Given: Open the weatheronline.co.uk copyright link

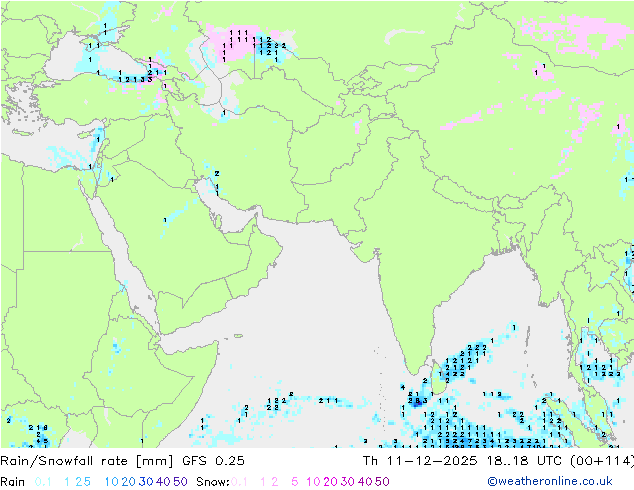Looking at the screenshot, I should [550, 481].
